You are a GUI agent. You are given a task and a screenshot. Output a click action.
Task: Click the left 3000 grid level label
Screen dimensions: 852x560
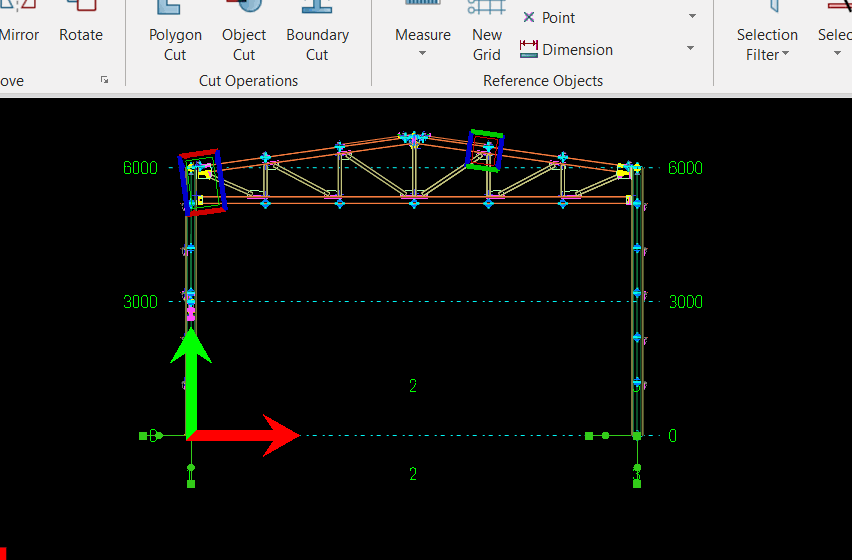[140, 301]
